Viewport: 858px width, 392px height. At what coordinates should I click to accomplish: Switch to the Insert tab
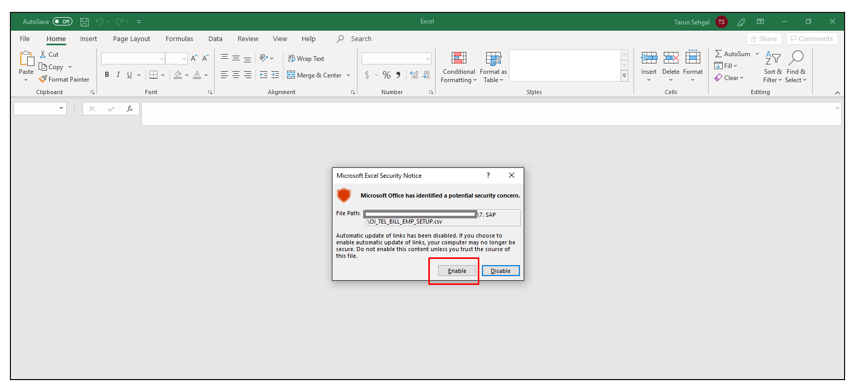point(89,39)
